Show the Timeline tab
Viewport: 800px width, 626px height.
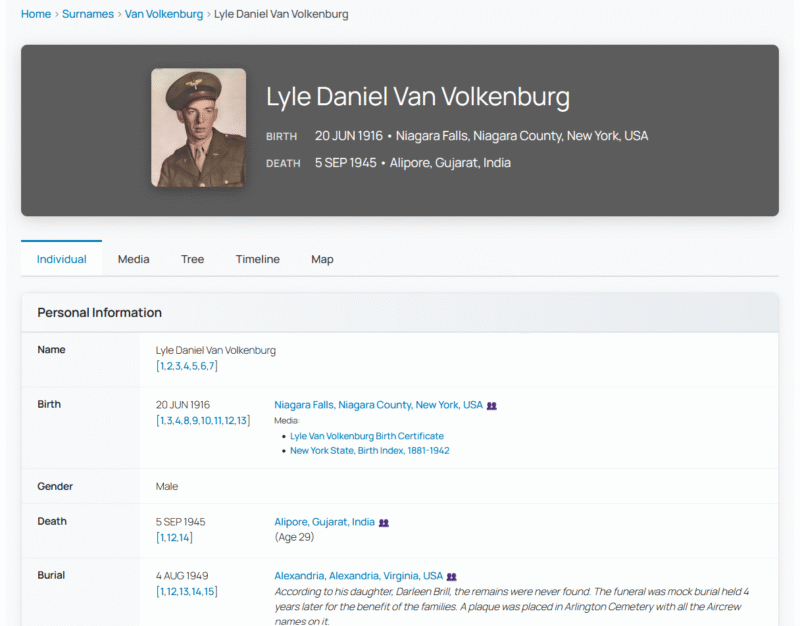coord(257,259)
